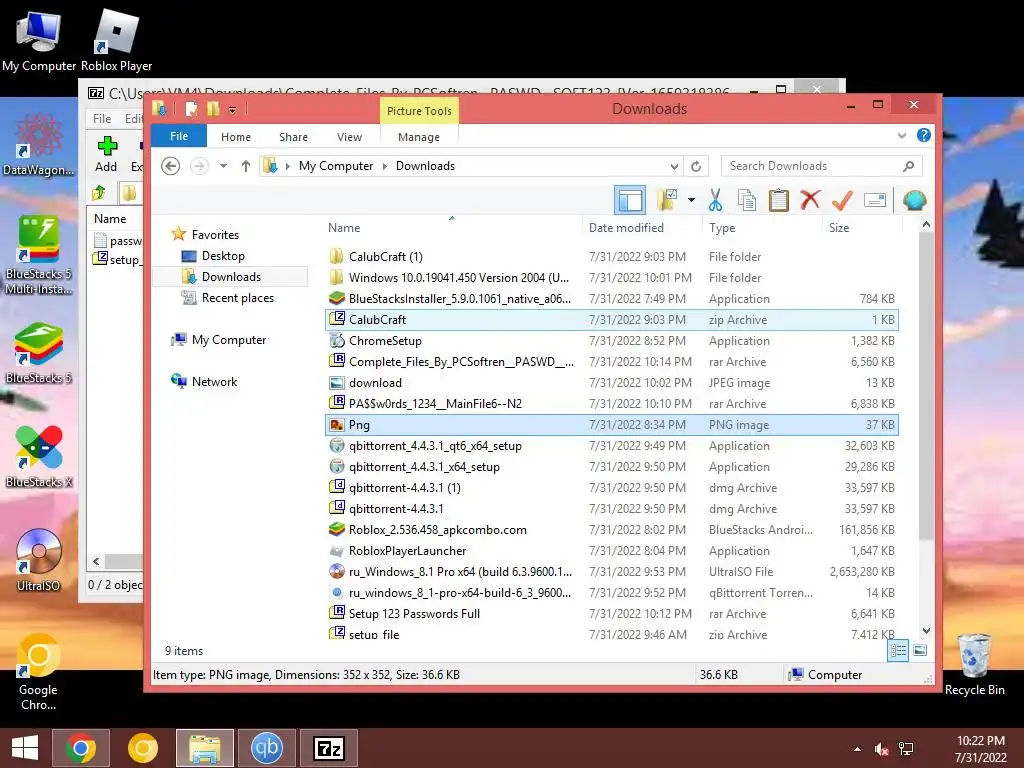Click muted volume icon in system tray
The height and width of the screenshot is (768, 1024).
(882, 749)
